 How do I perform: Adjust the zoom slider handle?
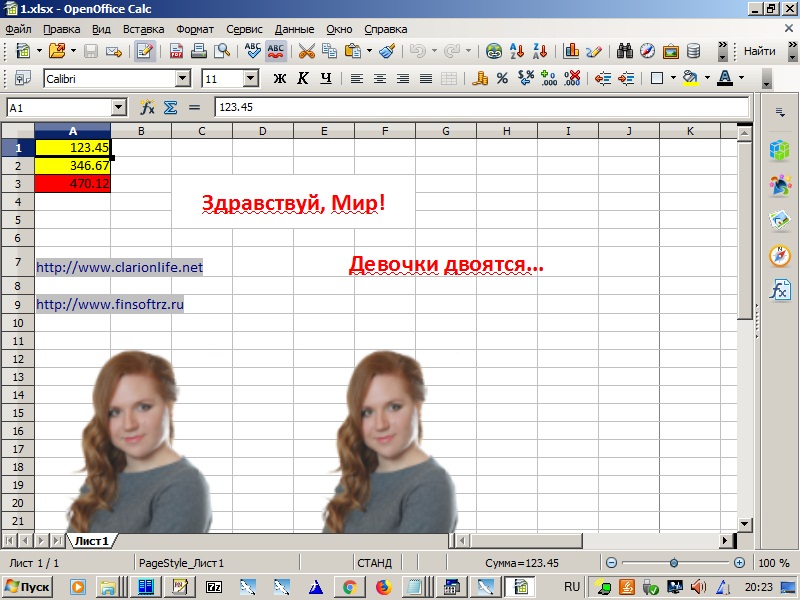[673, 563]
